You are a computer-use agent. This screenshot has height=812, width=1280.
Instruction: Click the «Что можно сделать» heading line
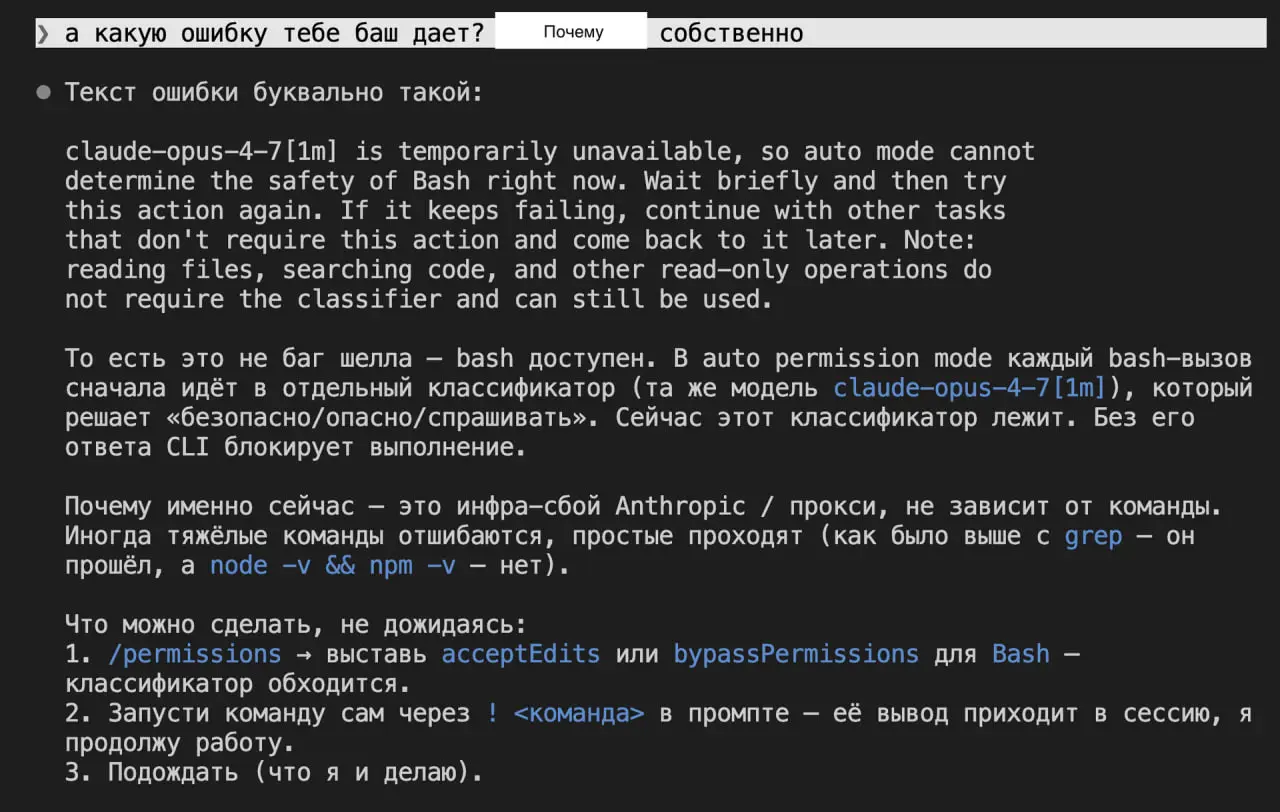295,625
